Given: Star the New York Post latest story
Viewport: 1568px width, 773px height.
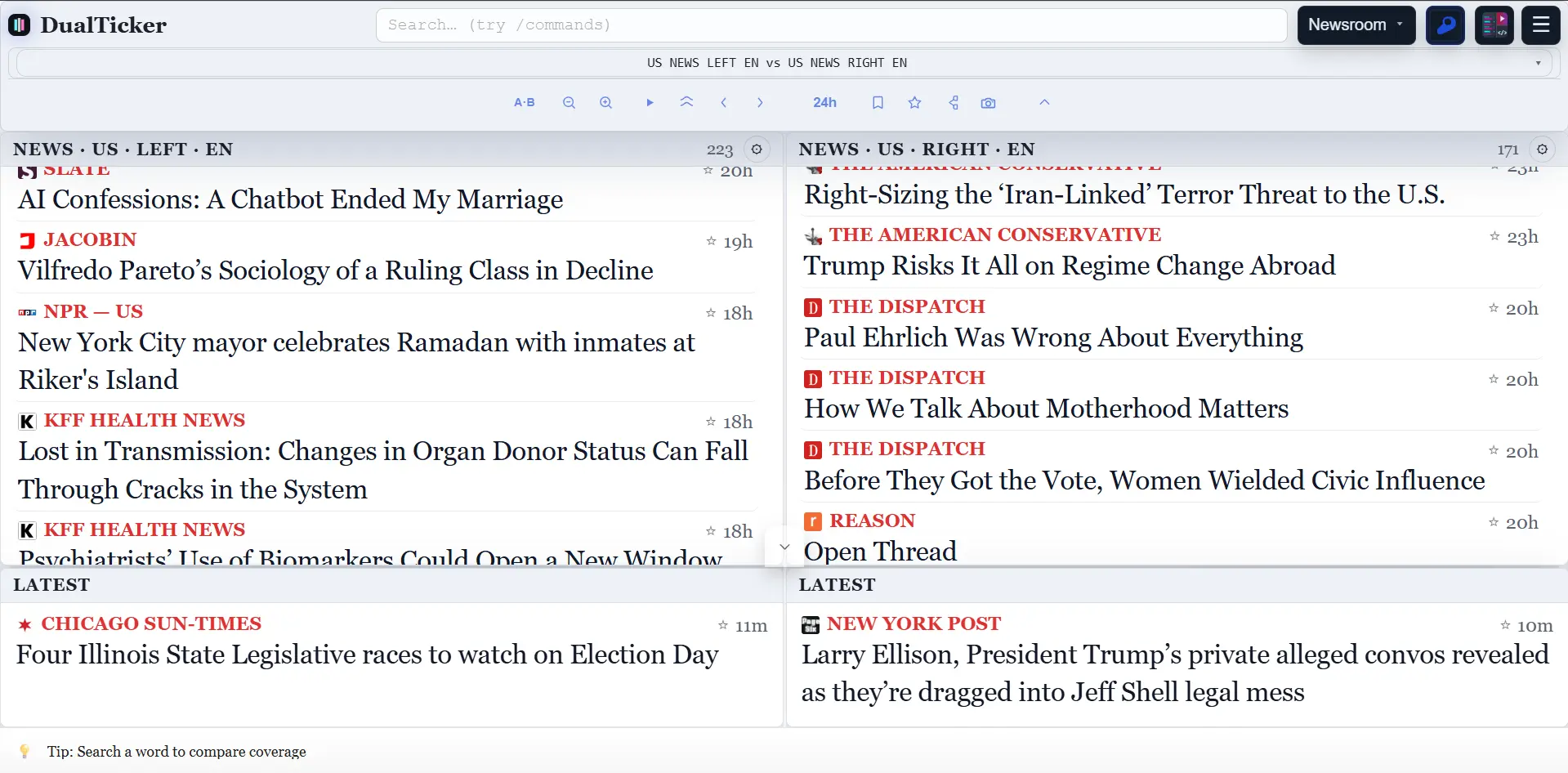Looking at the screenshot, I should 1505,625.
